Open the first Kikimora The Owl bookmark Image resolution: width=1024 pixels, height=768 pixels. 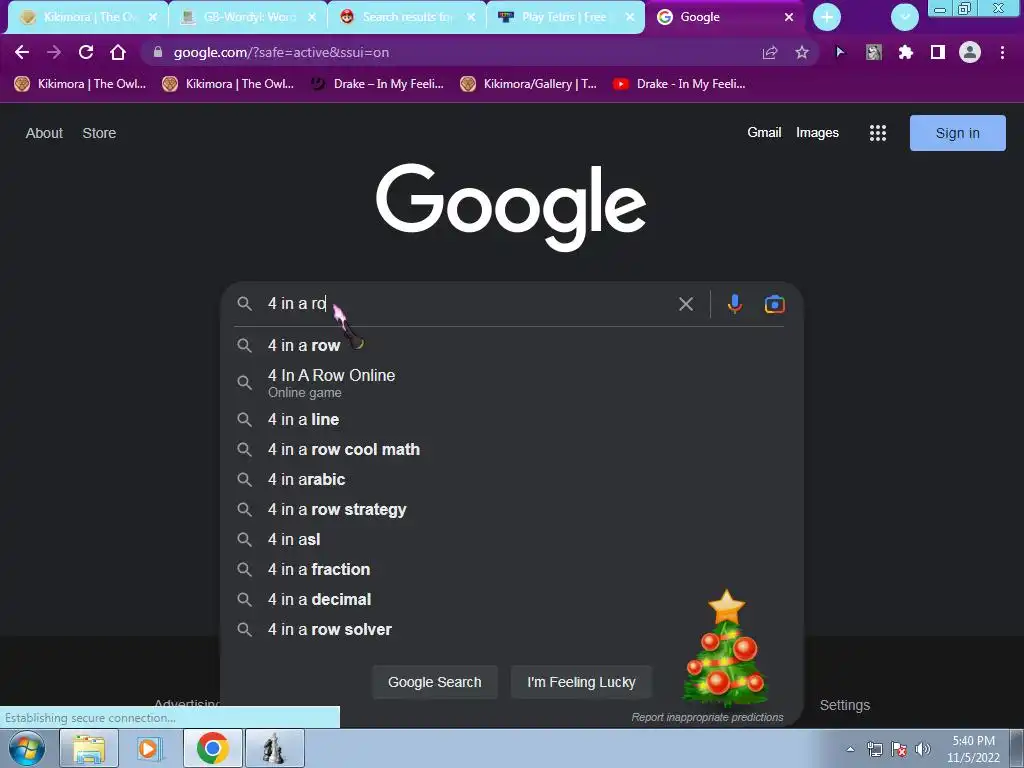(x=80, y=84)
